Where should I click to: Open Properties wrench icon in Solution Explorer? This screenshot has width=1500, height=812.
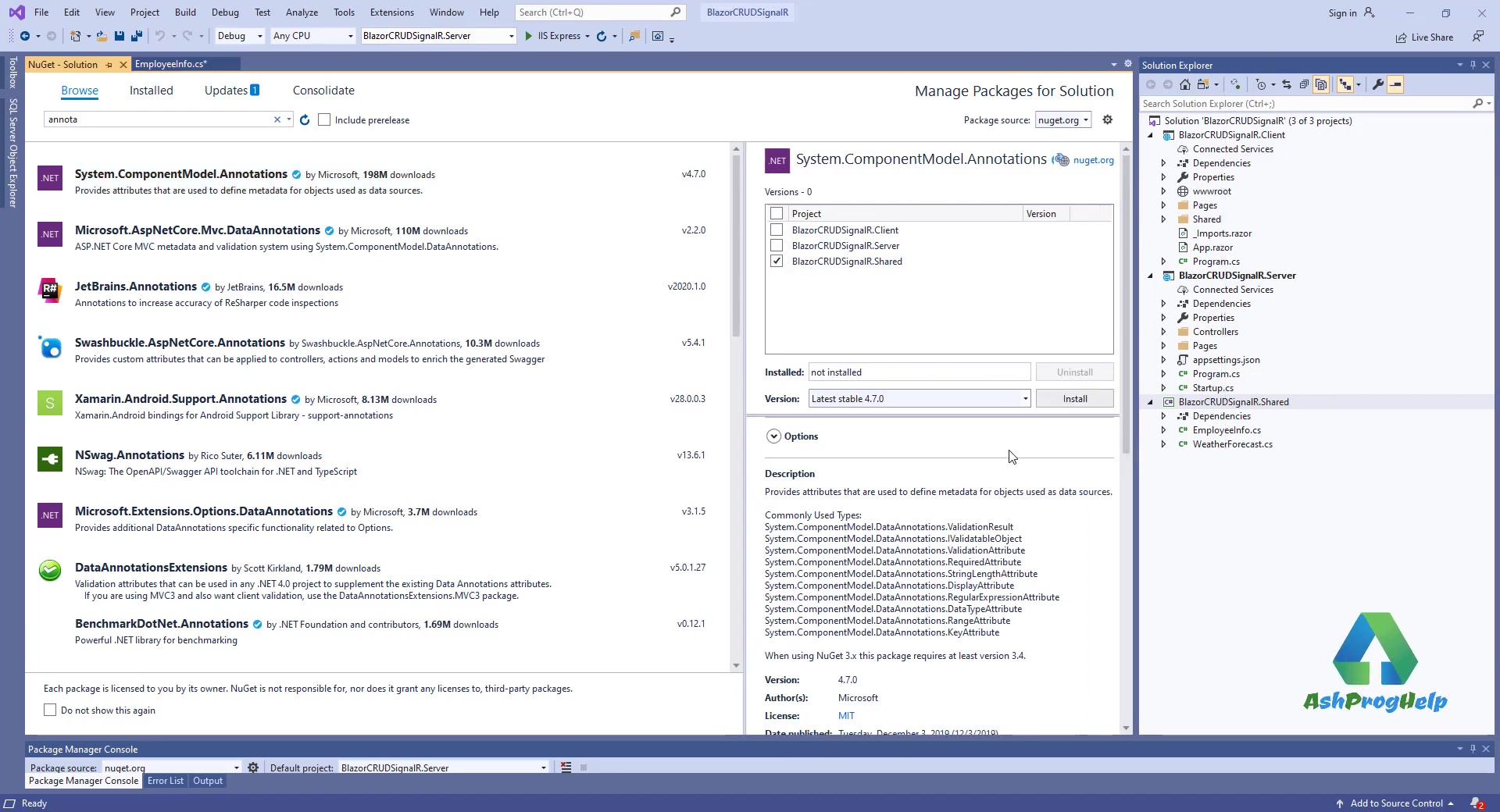coord(1378,84)
